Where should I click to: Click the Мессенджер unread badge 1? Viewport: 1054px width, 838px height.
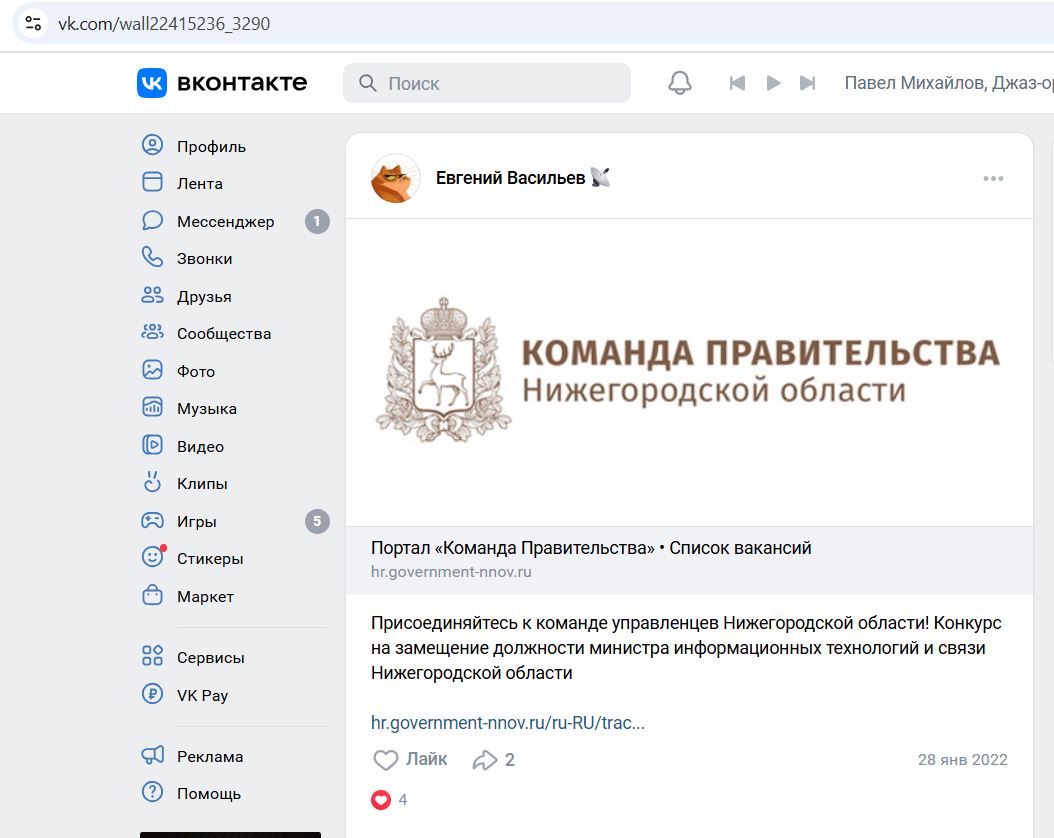tap(317, 221)
